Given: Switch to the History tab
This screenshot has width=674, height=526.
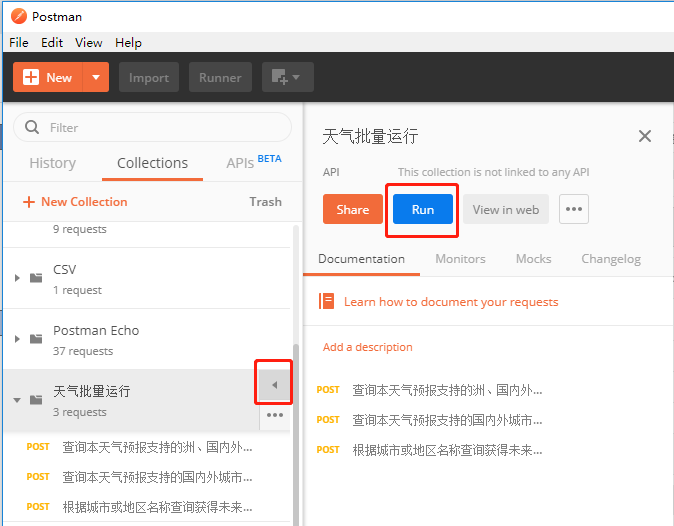Looking at the screenshot, I should point(52,163).
